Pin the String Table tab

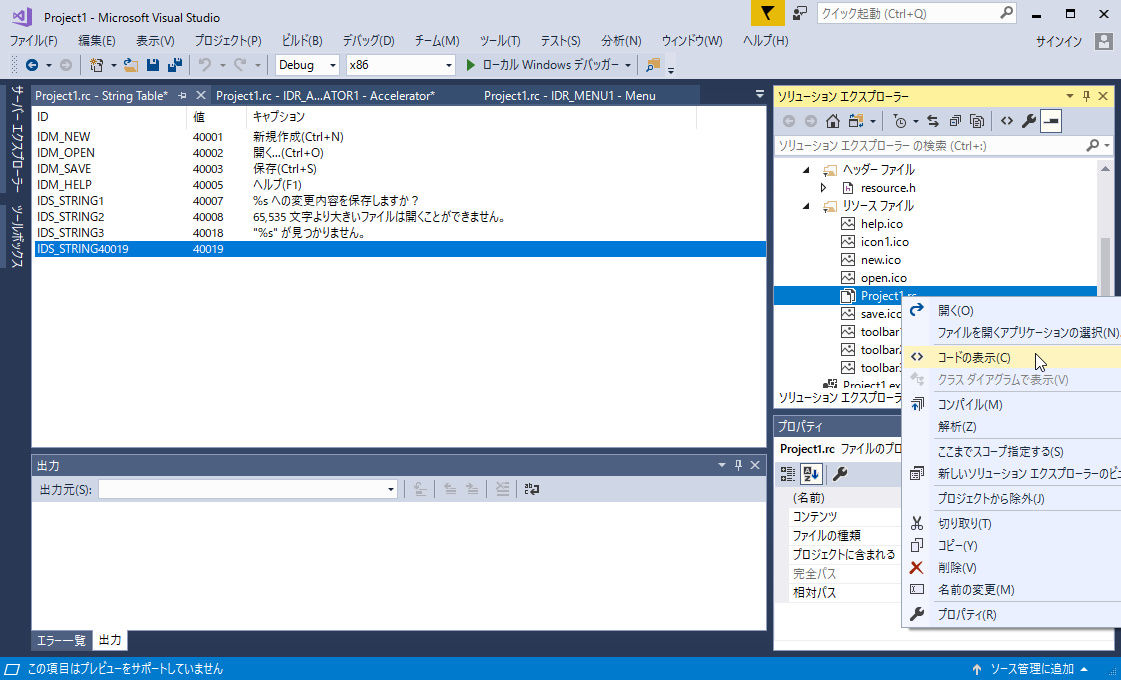[x=182, y=95]
